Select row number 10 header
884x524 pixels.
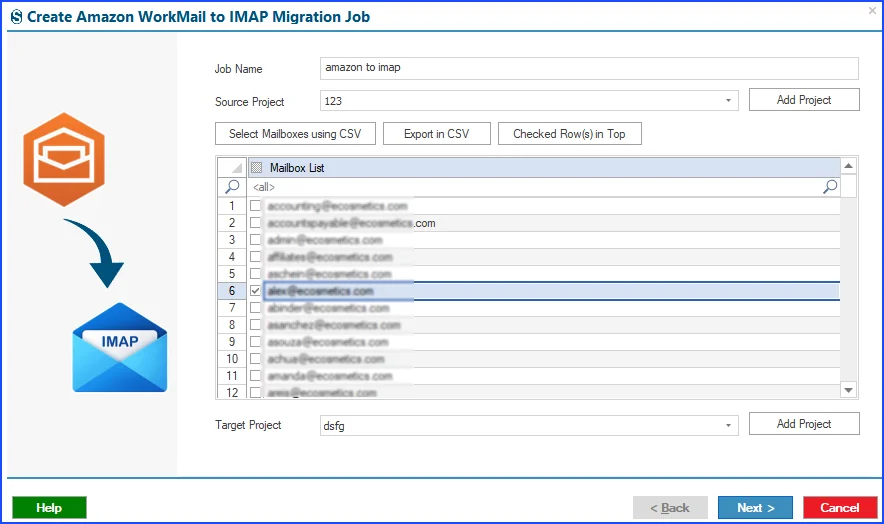click(x=232, y=359)
